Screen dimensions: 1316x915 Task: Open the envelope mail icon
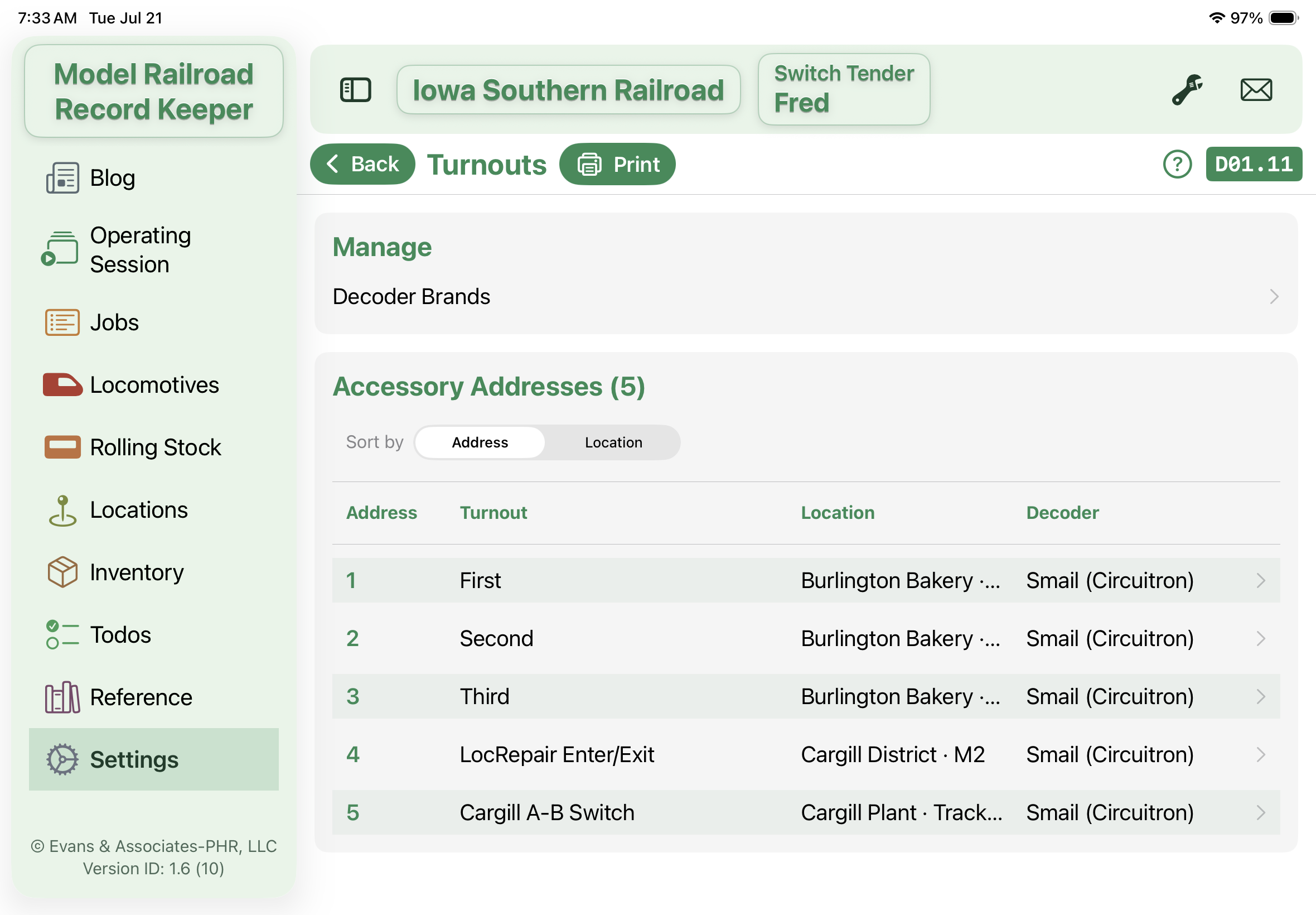pos(1256,90)
